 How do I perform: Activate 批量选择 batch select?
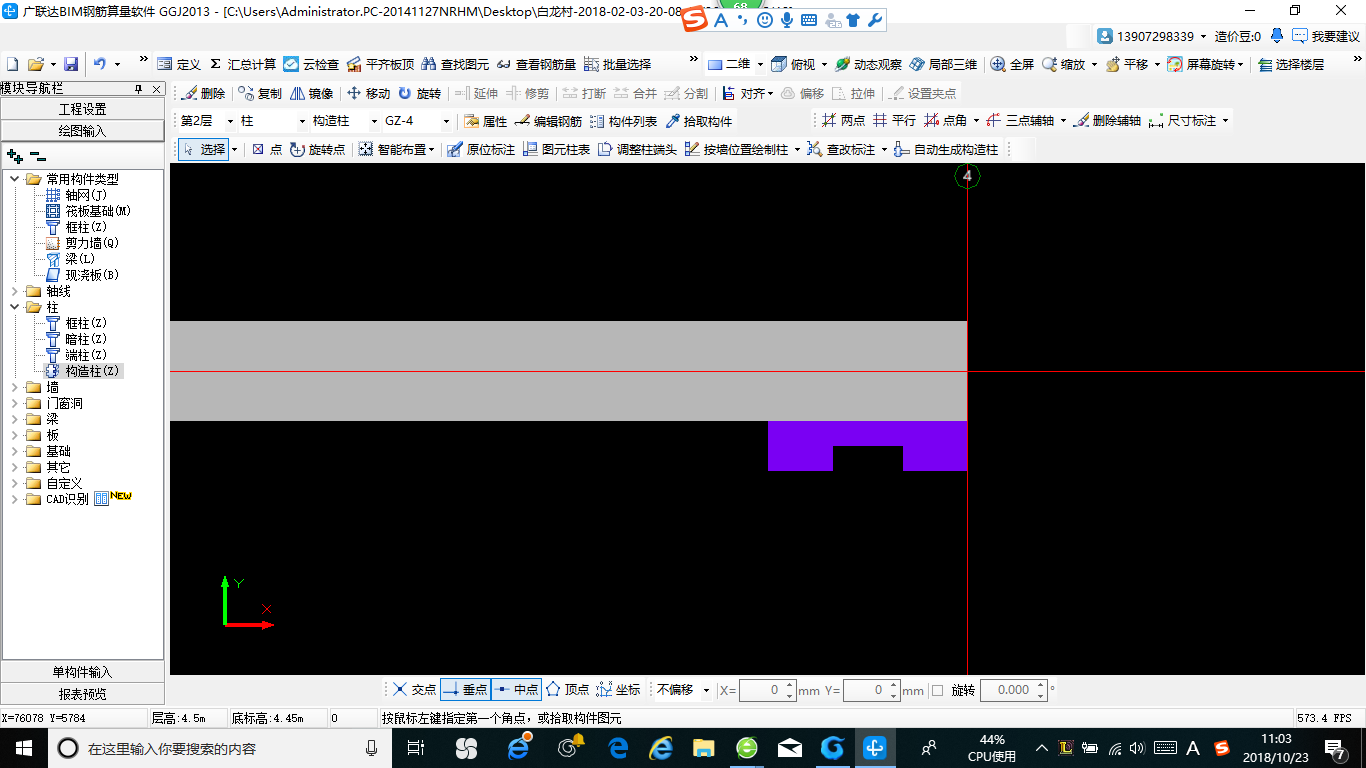(x=617, y=64)
